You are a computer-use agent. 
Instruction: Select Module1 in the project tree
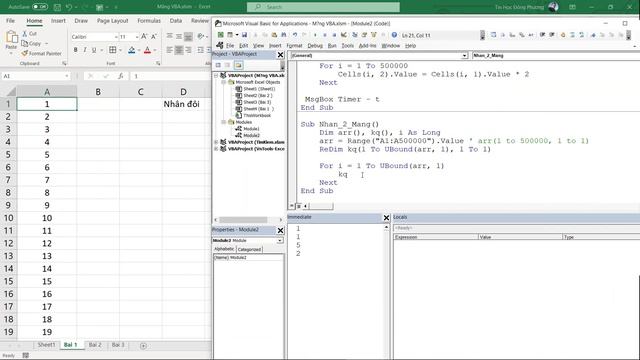click(251, 129)
